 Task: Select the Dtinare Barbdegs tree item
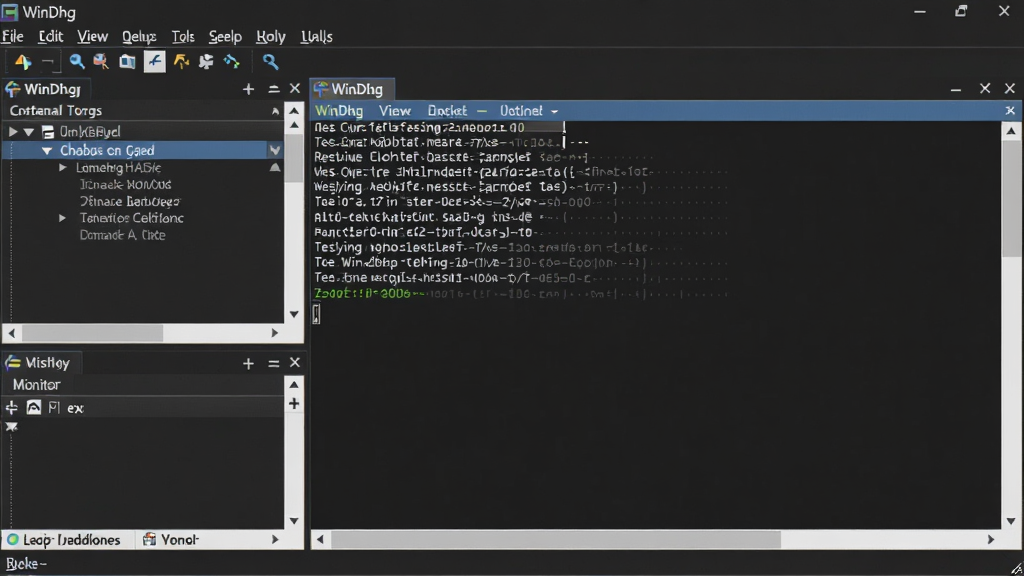click(x=130, y=202)
